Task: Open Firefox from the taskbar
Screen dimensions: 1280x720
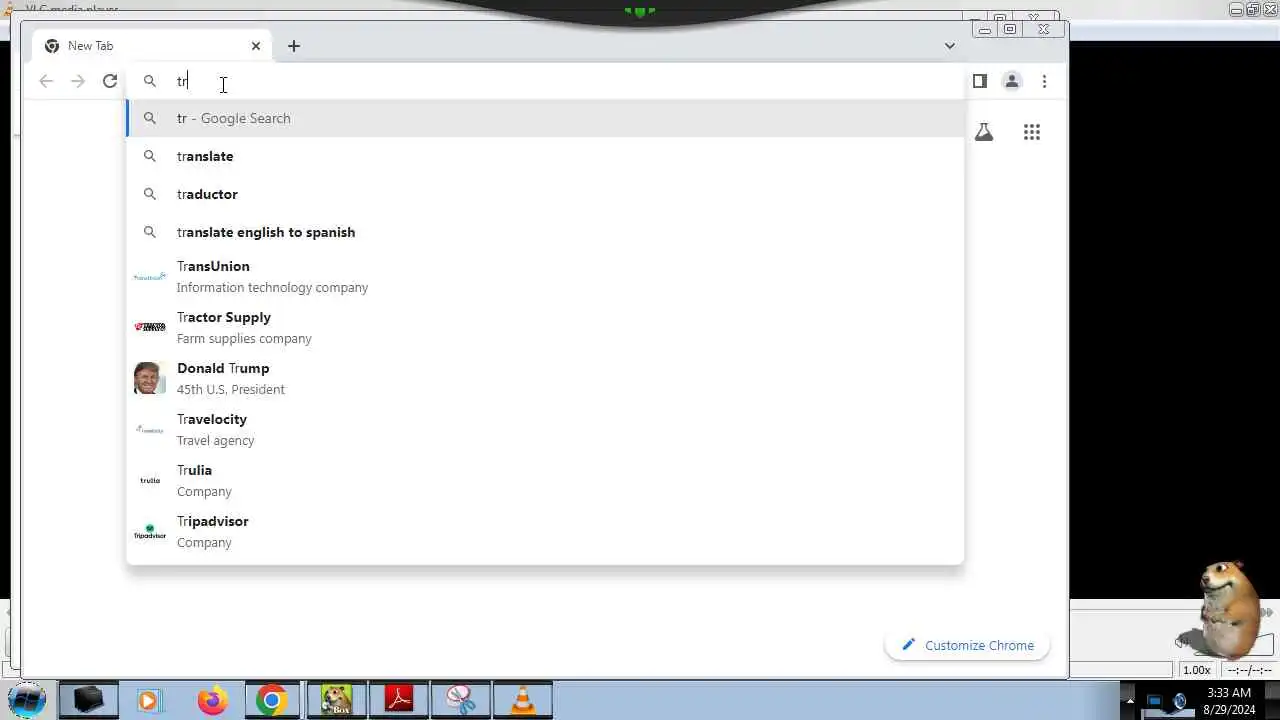Action: tap(212, 700)
